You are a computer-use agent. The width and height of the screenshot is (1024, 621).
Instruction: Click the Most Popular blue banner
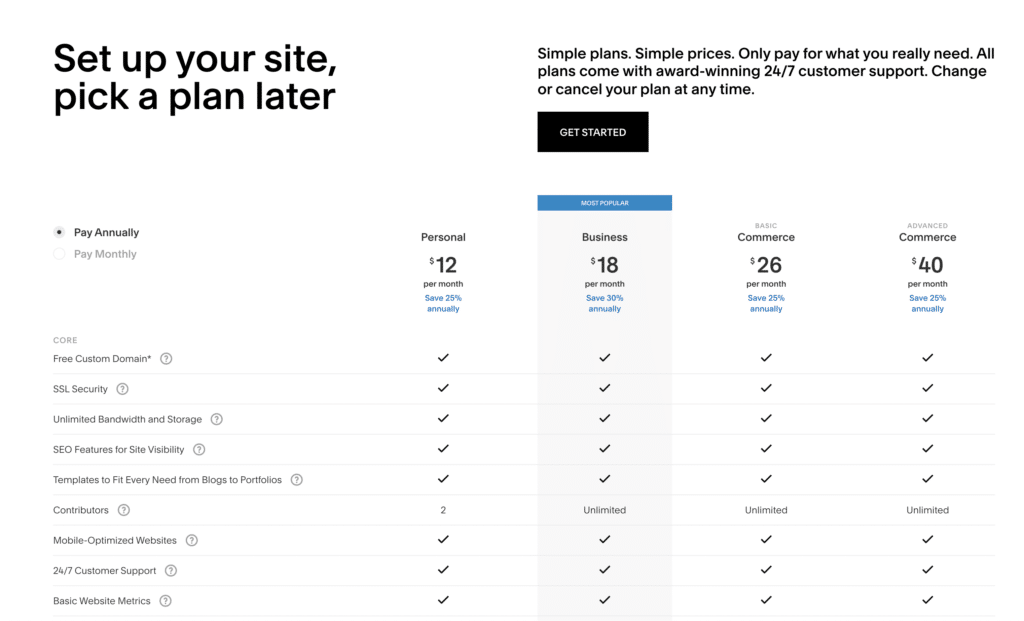(605, 203)
